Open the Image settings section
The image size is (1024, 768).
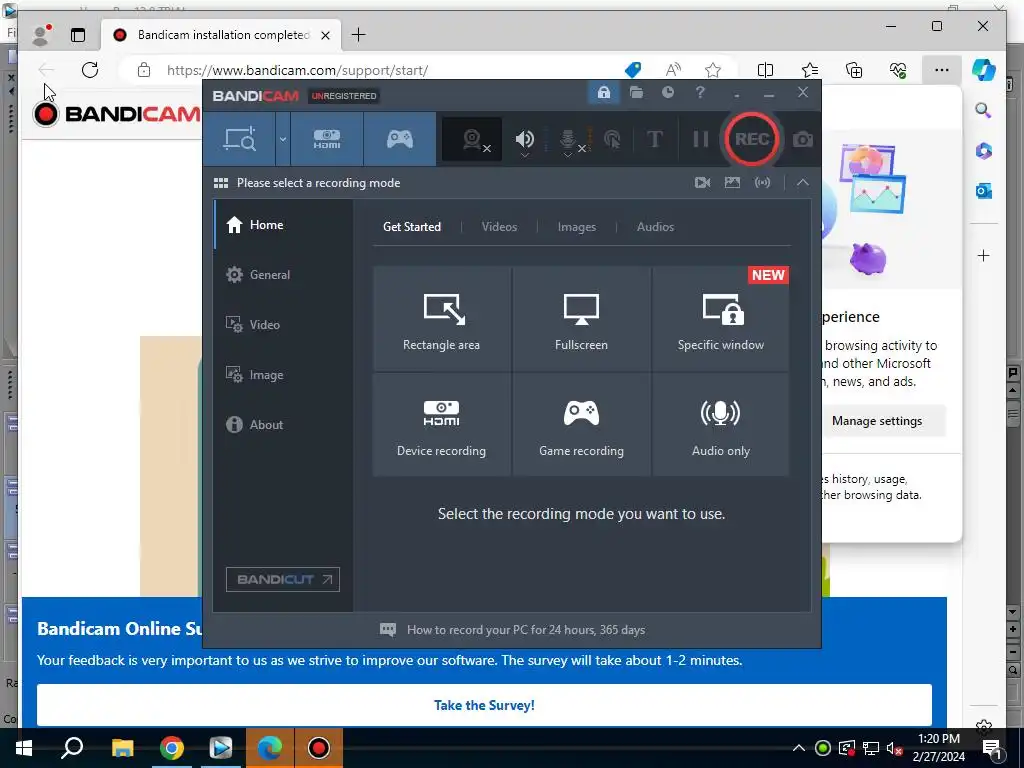[283, 375]
